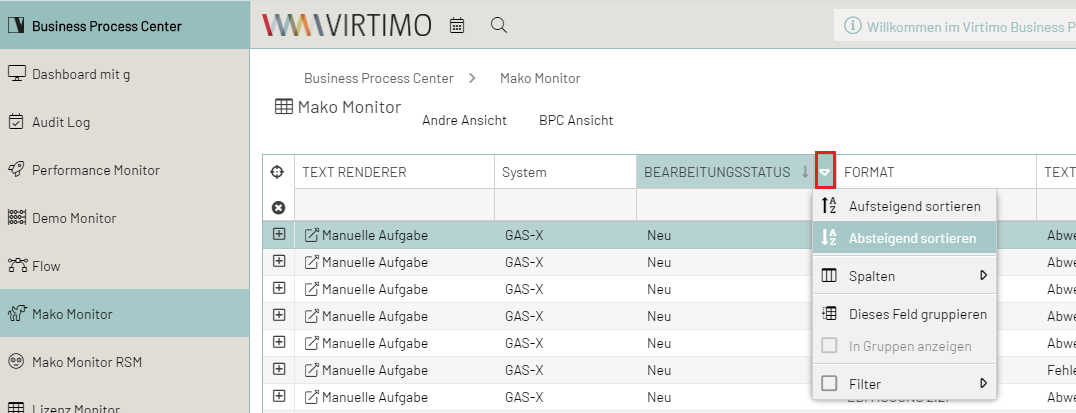Toggle the Filter checkbox in menu
This screenshot has height=413, width=1076.
point(829,383)
